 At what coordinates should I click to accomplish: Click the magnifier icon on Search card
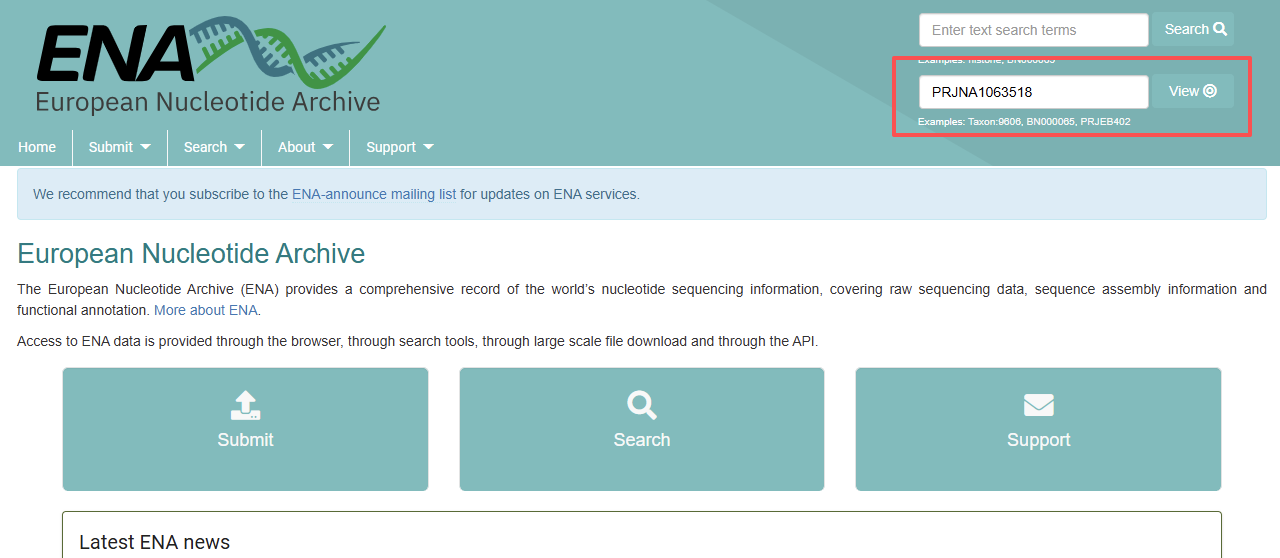[642, 405]
